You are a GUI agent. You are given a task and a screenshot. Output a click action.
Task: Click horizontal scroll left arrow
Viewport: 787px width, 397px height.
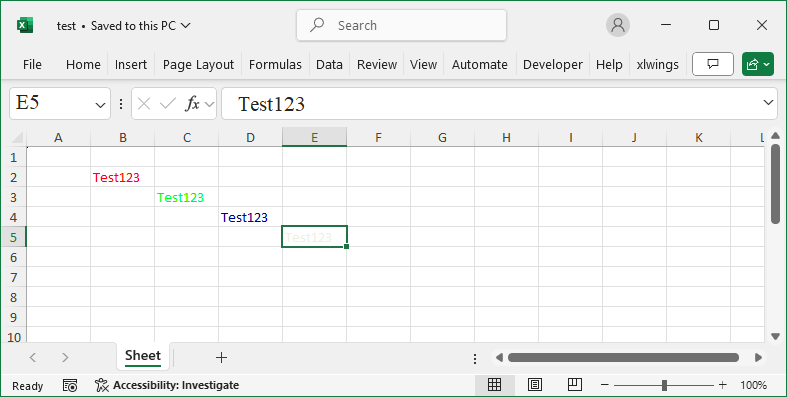click(x=499, y=358)
